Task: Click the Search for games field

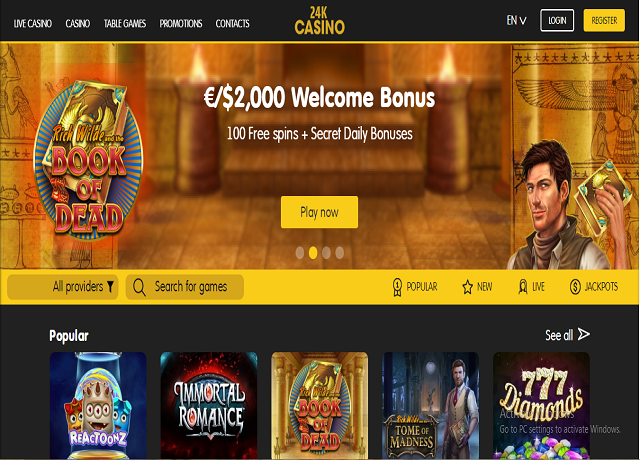Action: coord(185,287)
